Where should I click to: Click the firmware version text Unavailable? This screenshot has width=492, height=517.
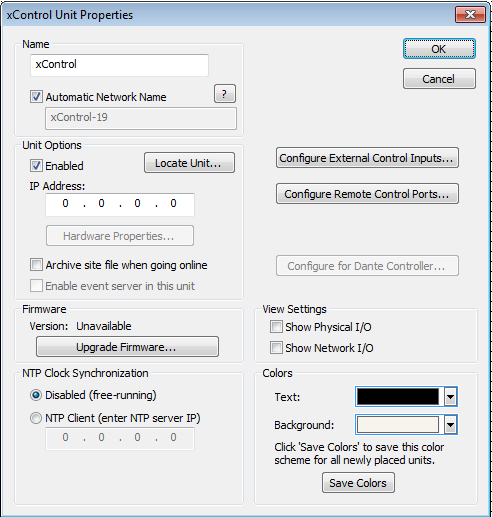(x=104, y=326)
